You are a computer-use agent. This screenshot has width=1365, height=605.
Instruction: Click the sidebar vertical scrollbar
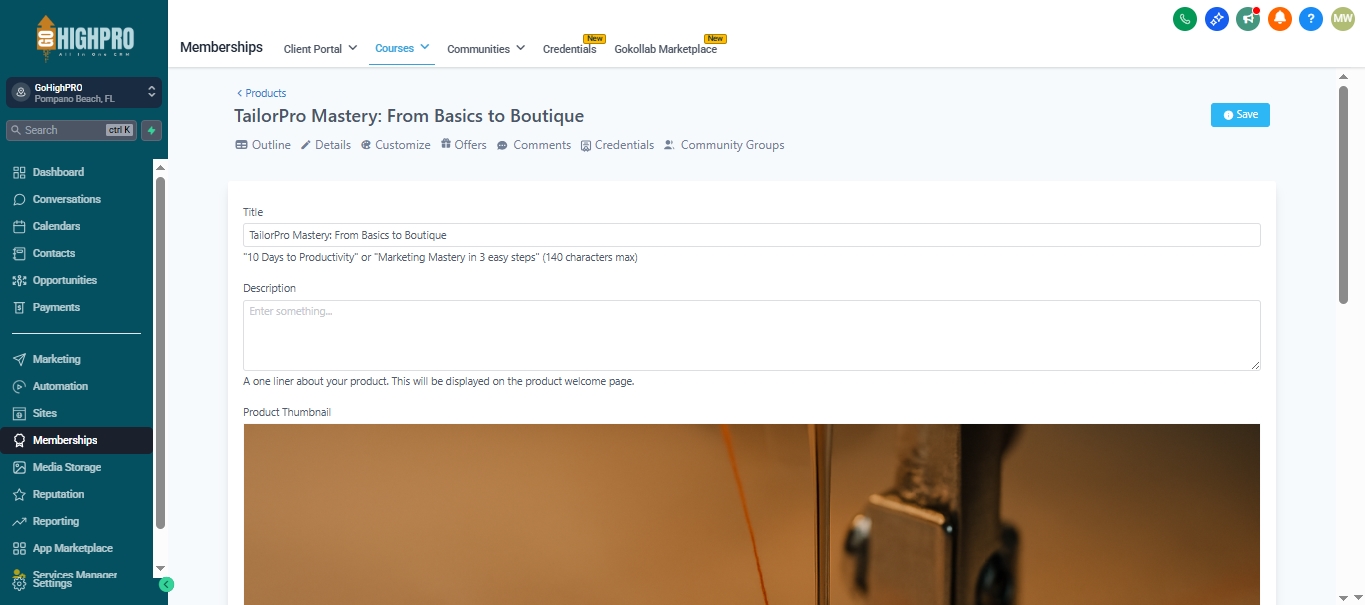[x=160, y=352]
